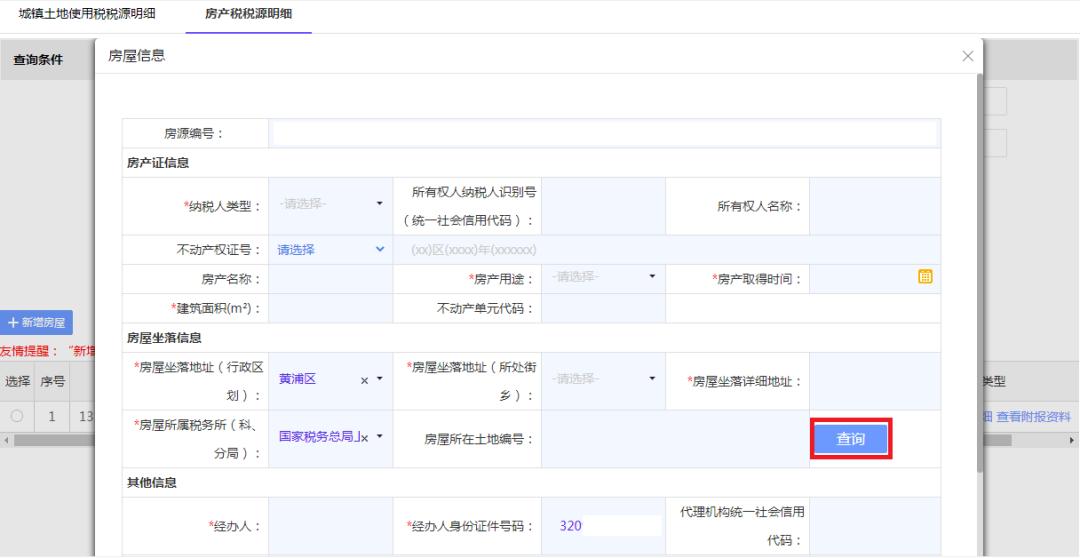Focus the 房产名称 text field

pos(329,278)
